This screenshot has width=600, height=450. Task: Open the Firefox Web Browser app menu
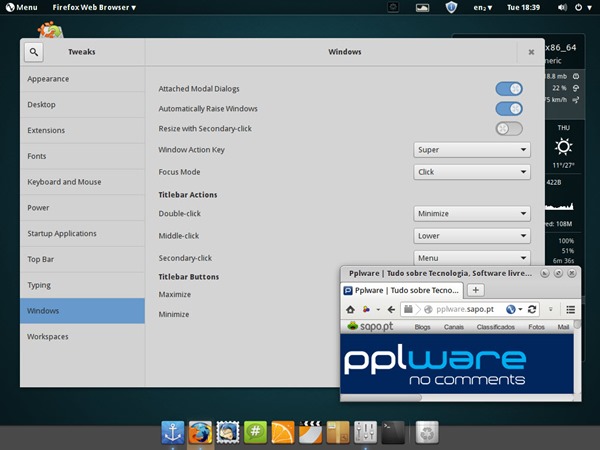click(94, 7)
